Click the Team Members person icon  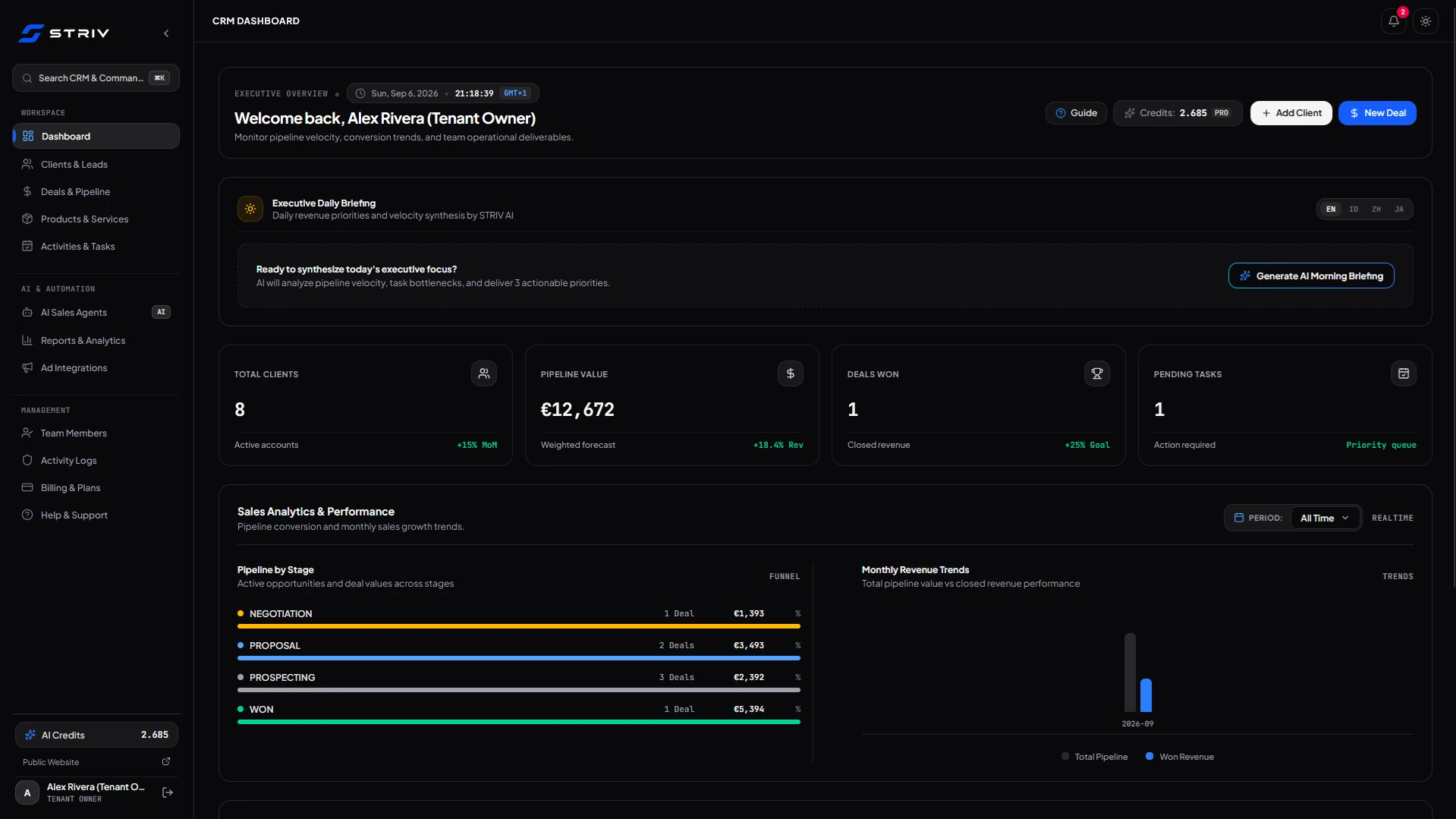pyautogui.click(x=27, y=433)
